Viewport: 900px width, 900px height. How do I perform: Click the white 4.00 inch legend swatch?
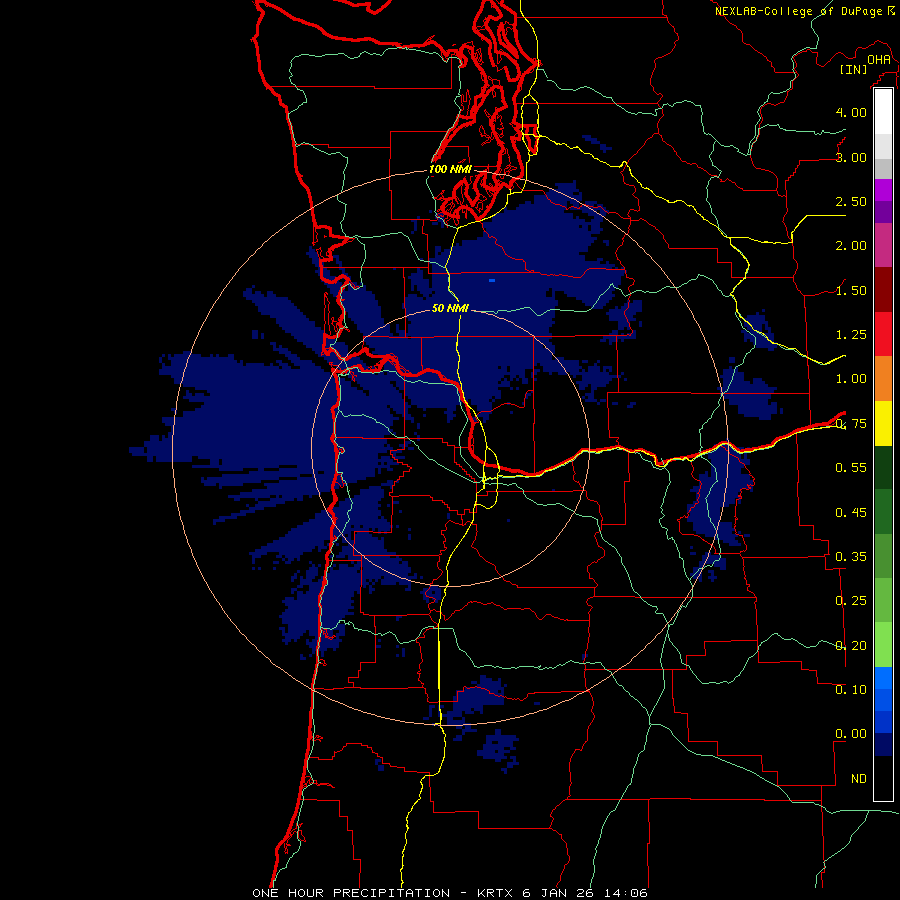pos(883,112)
